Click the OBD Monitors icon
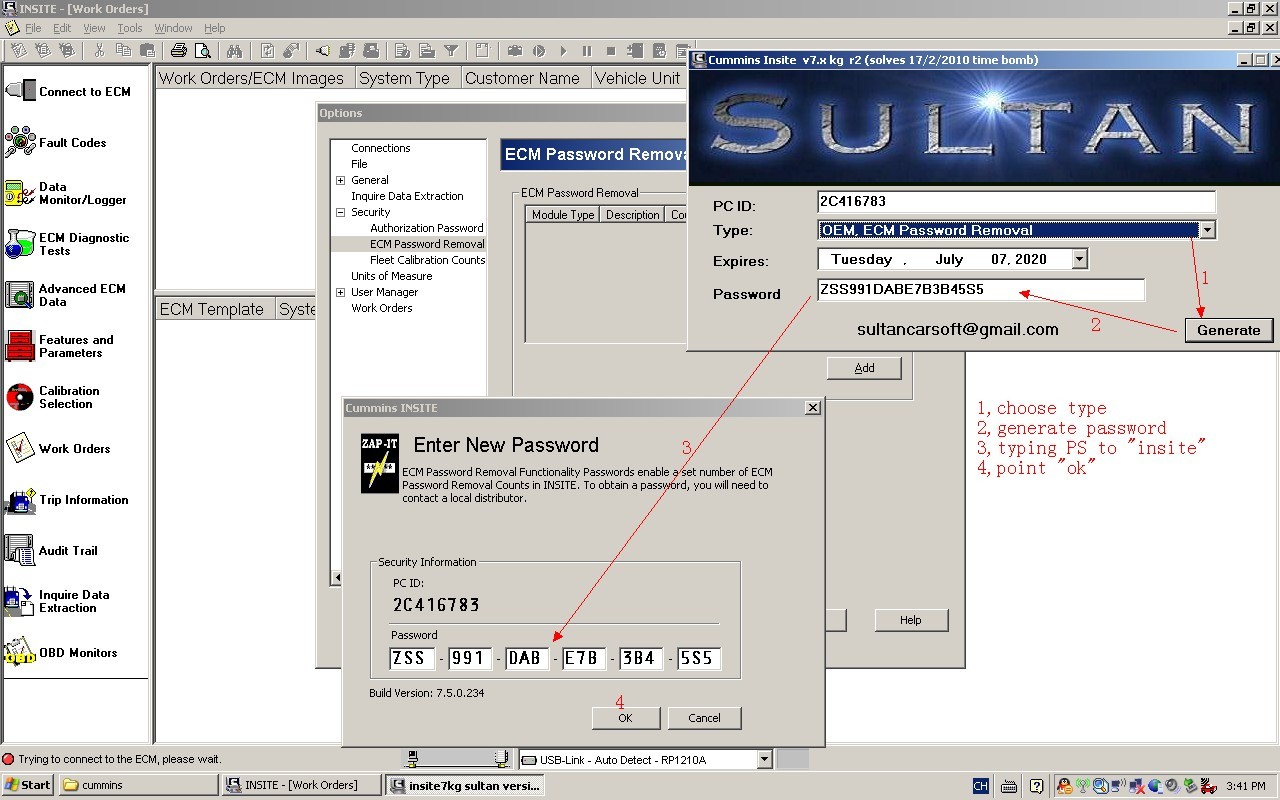The height and width of the screenshot is (800, 1280). coord(20,653)
